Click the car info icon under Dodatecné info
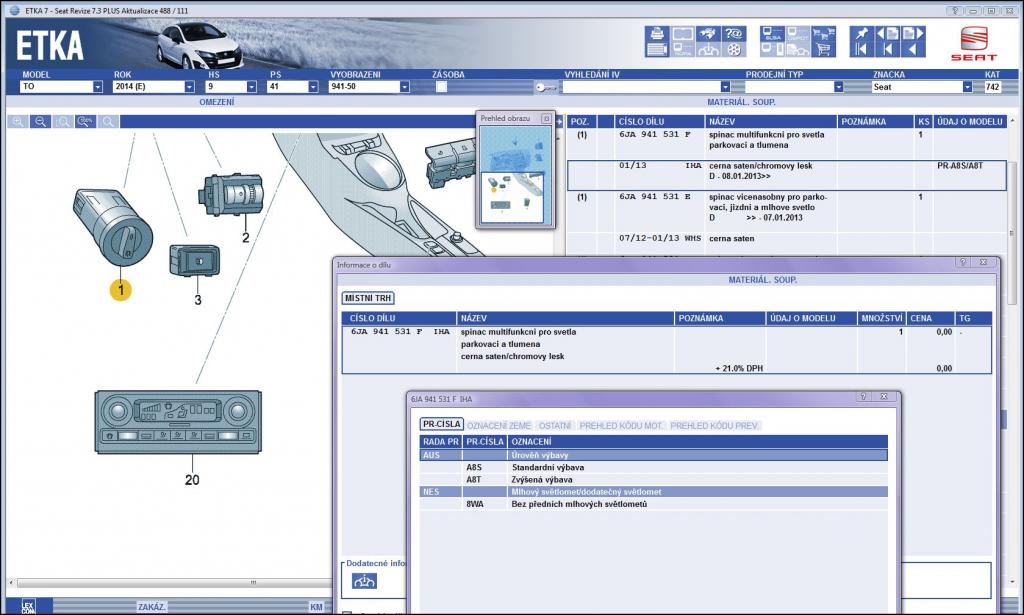Viewport: 1024px width, 615px height. 364,580
